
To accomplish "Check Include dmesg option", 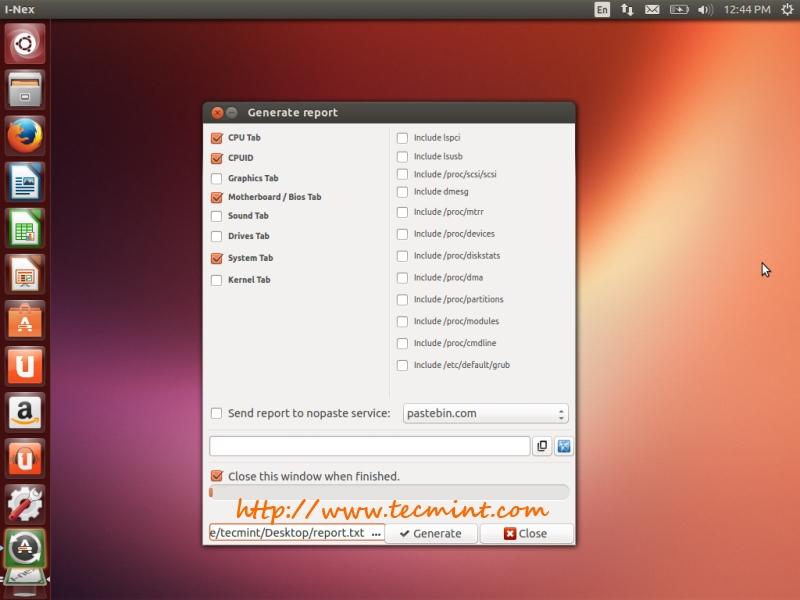I will tap(403, 192).
